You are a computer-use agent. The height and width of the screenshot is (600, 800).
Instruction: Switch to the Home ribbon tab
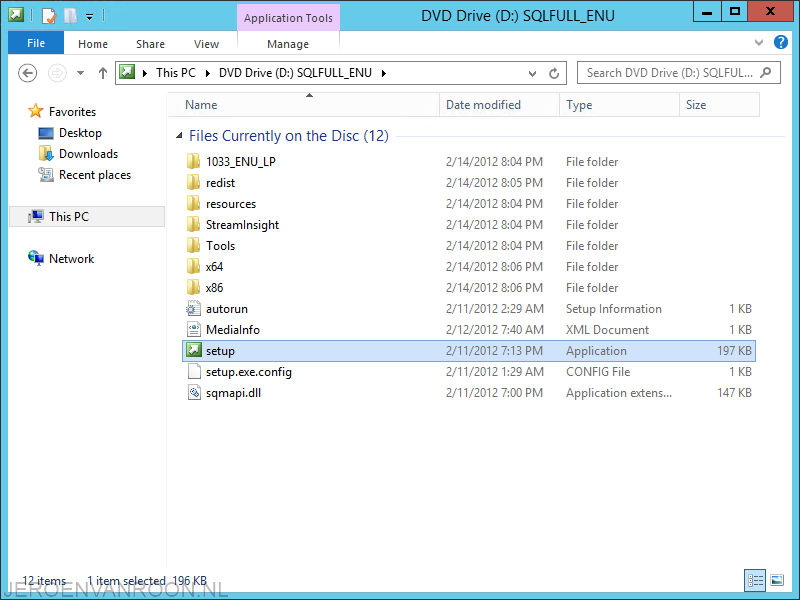click(x=93, y=44)
